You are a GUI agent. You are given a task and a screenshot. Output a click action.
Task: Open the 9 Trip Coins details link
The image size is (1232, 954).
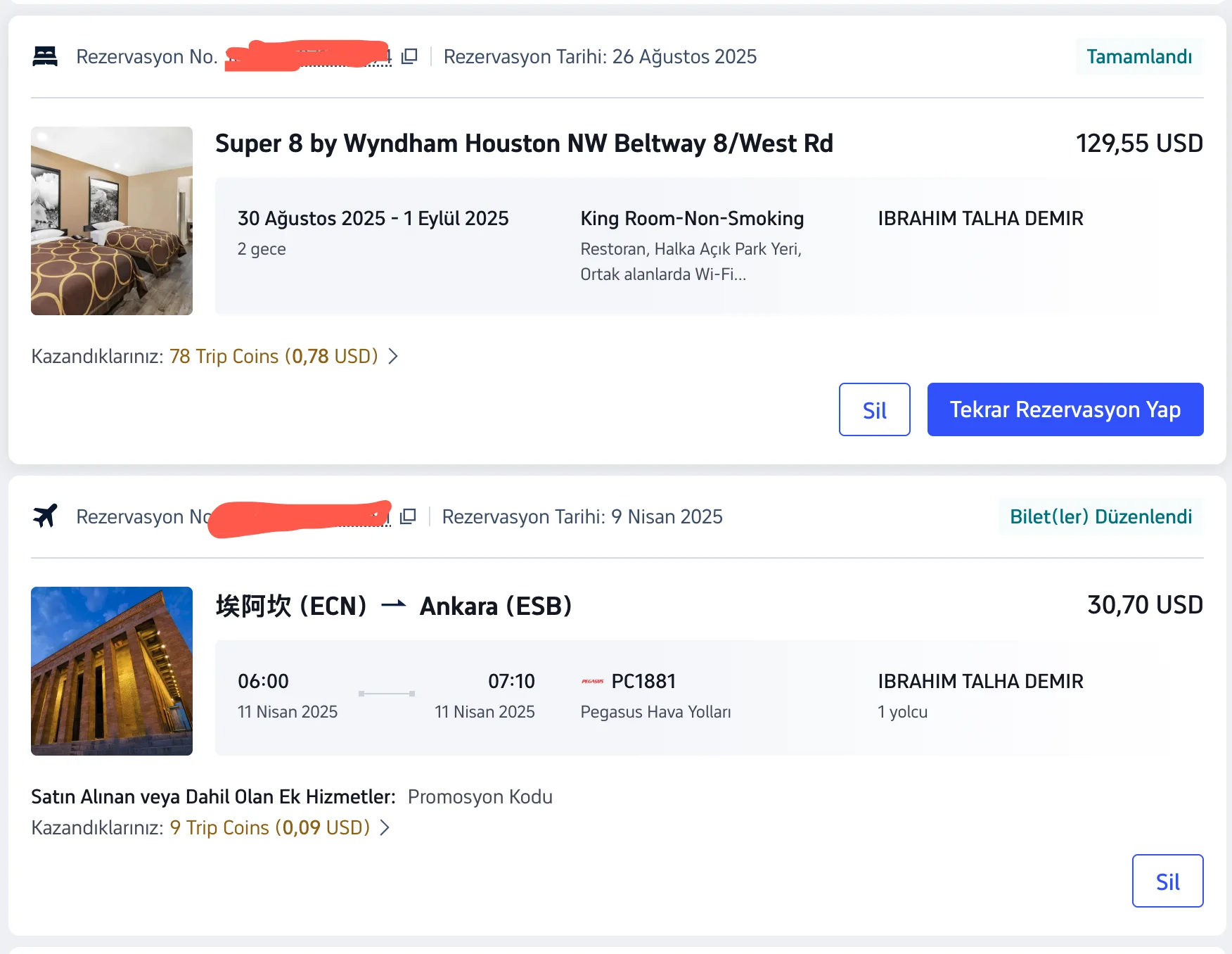click(269, 827)
